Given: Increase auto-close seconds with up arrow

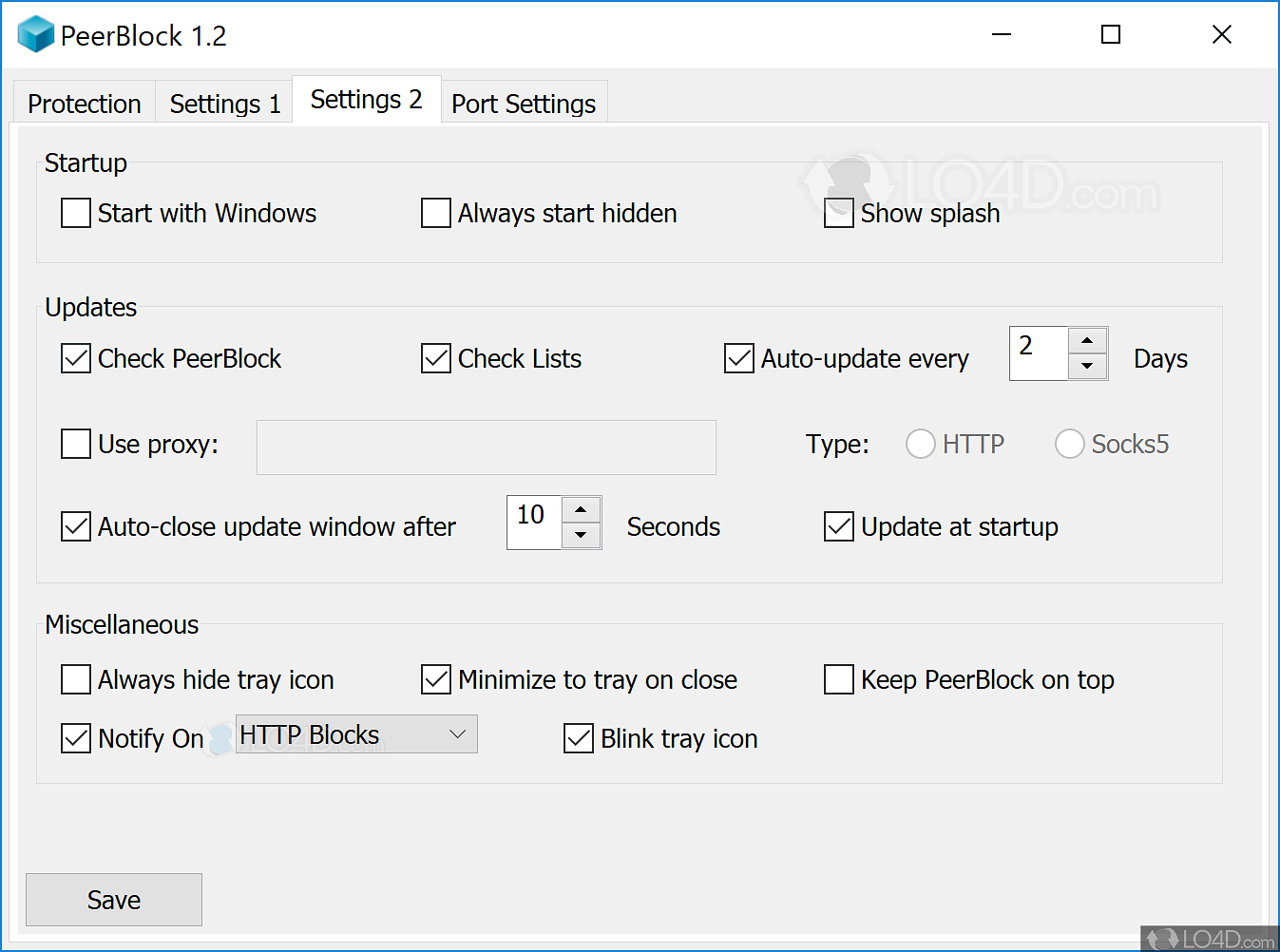Looking at the screenshot, I should click(x=581, y=510).
